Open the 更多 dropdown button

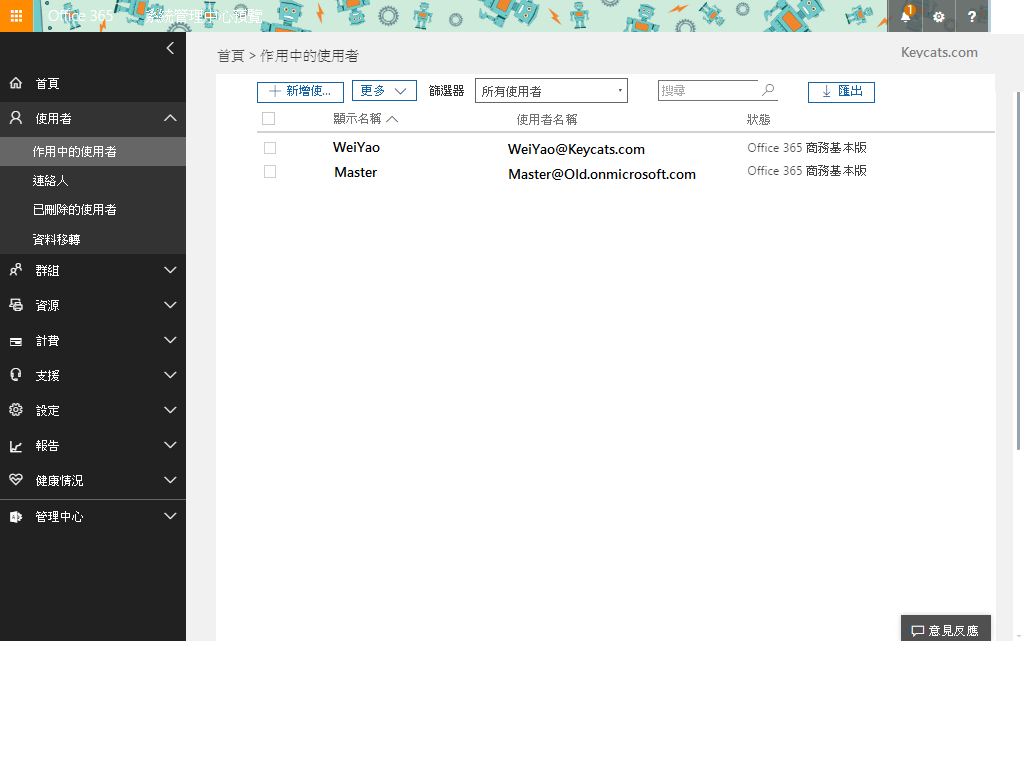point(384,91)
